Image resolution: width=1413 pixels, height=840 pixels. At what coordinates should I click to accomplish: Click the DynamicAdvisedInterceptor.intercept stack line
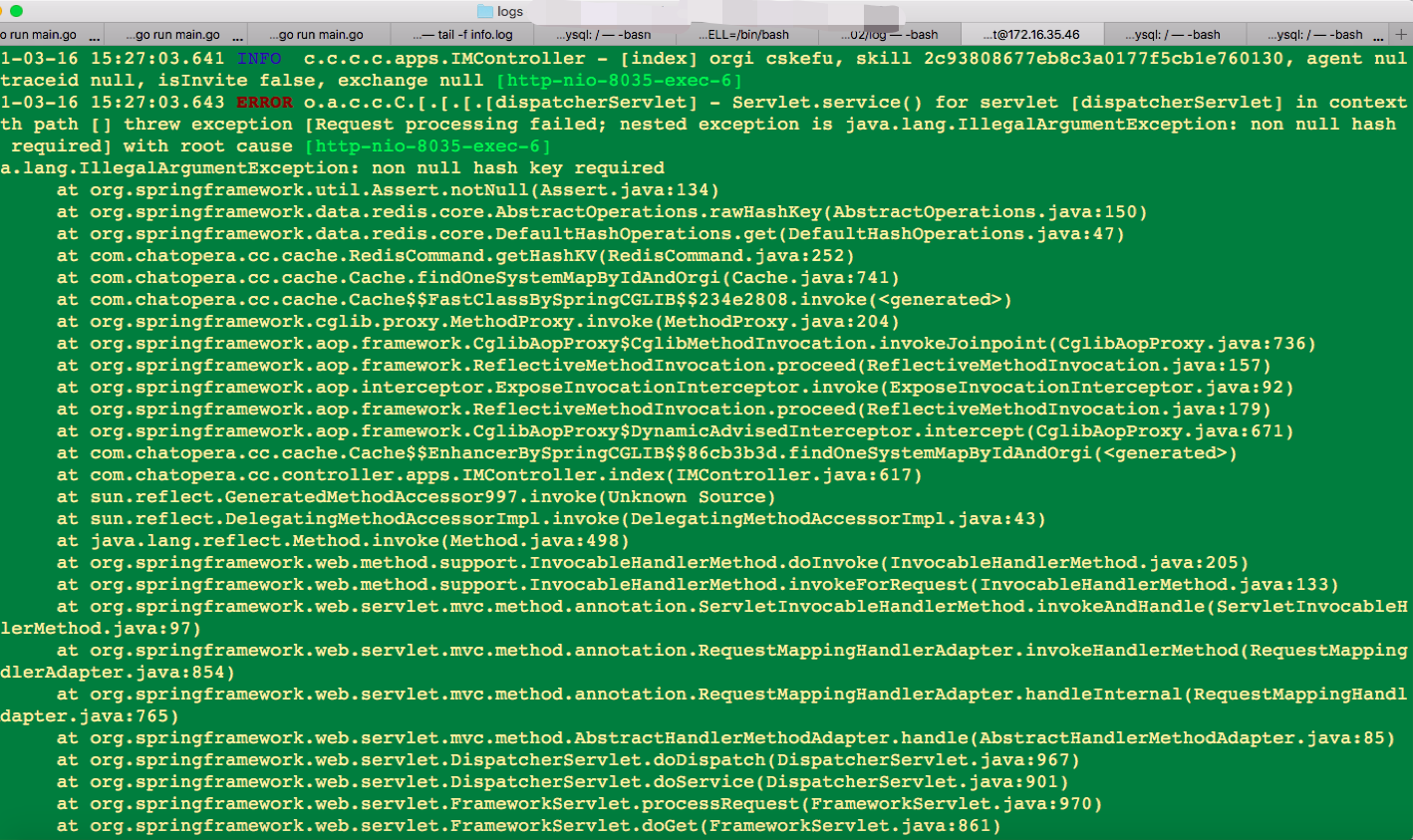coord(675,431)
